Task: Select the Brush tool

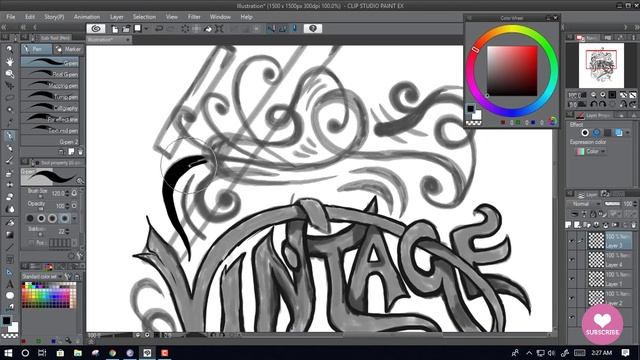Action: (x=9, y=160)
